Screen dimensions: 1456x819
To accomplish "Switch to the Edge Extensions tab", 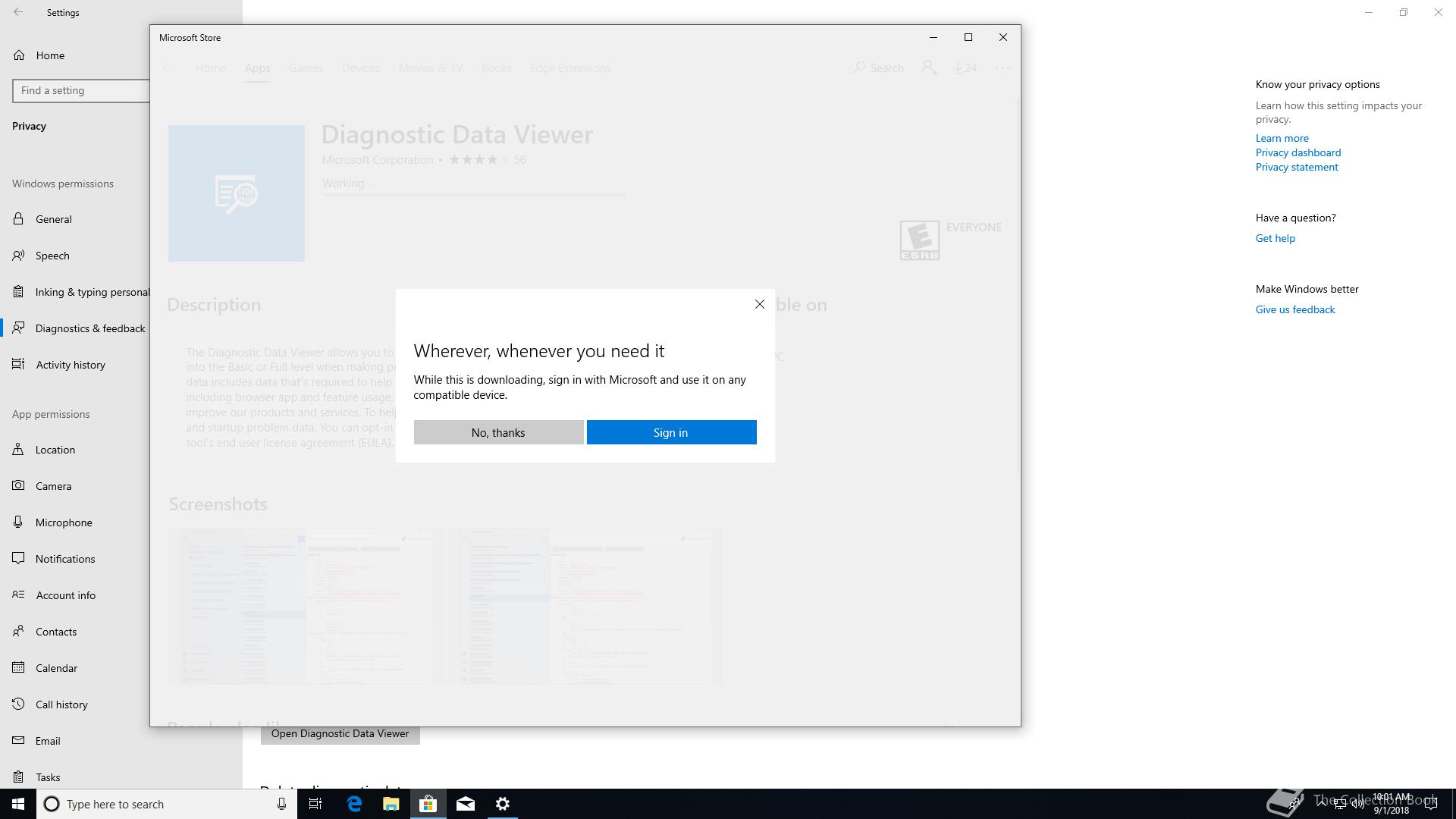I will tap(570, 68).
